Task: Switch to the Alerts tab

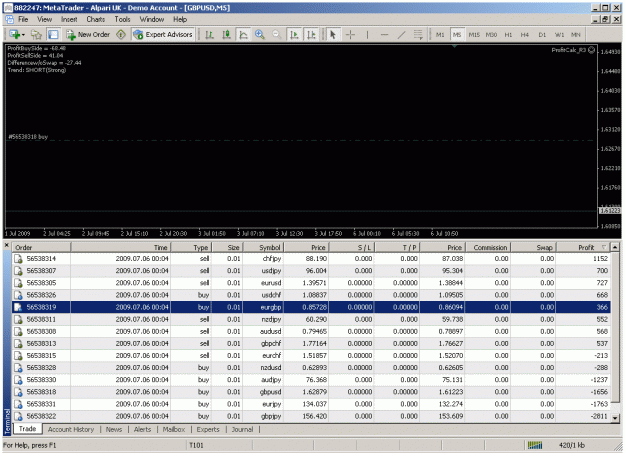Action: (x=142, y=429)
